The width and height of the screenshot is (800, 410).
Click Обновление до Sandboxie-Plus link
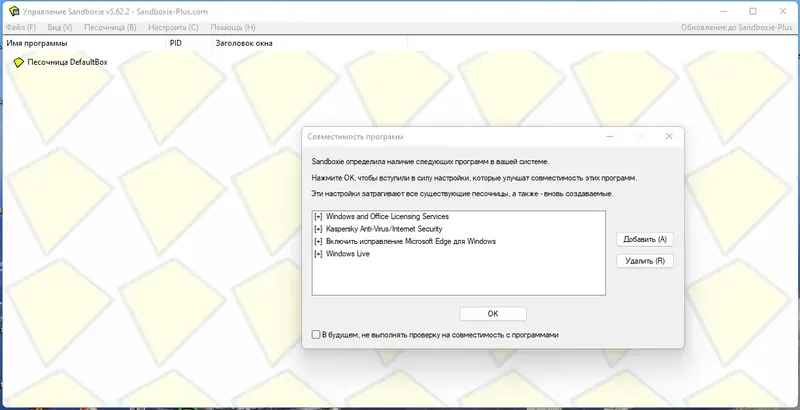coord(737,28)
